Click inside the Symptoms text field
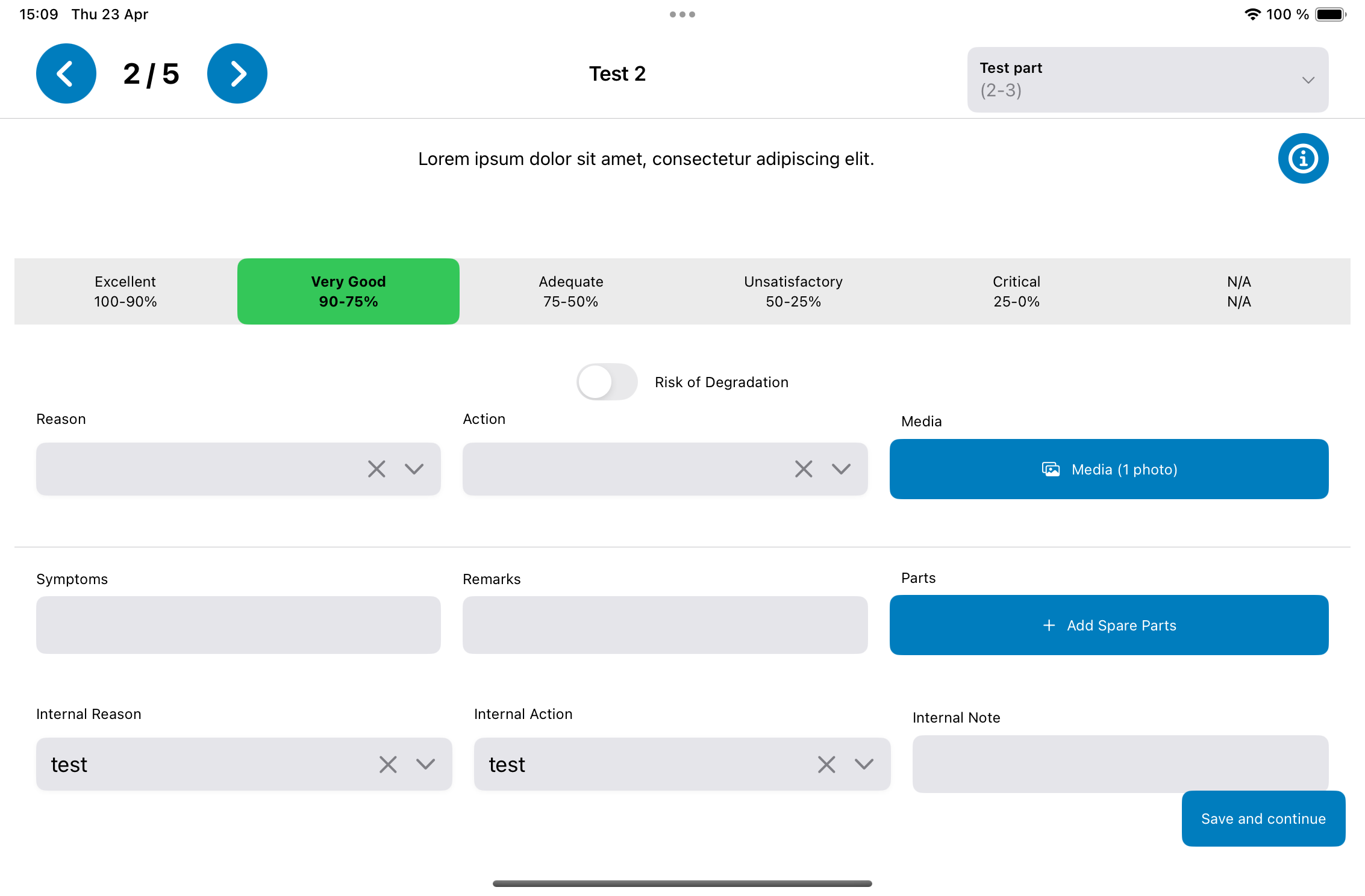The image size is (1365, 896). pos(238,624)
